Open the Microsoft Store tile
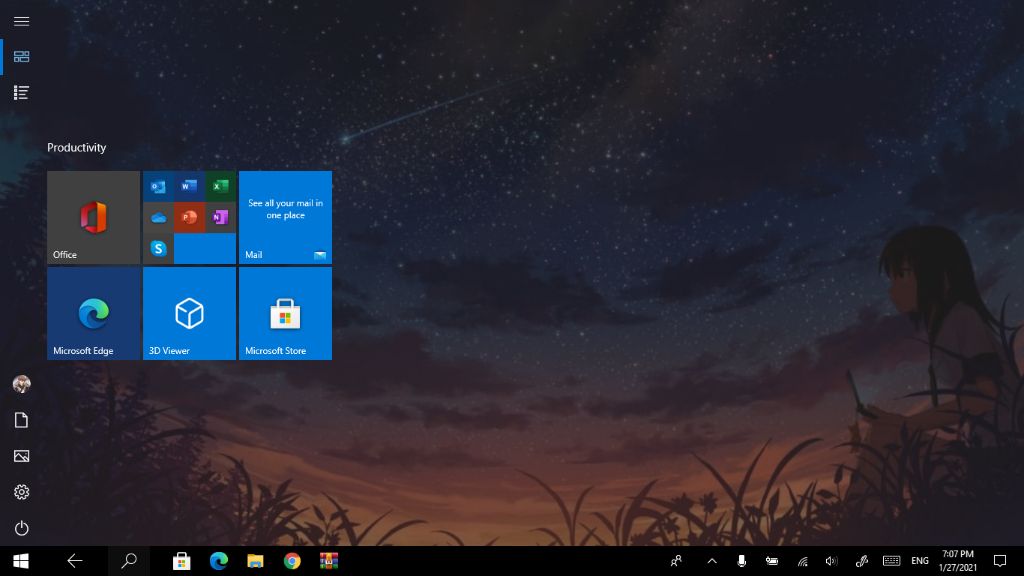 point(285,313)
